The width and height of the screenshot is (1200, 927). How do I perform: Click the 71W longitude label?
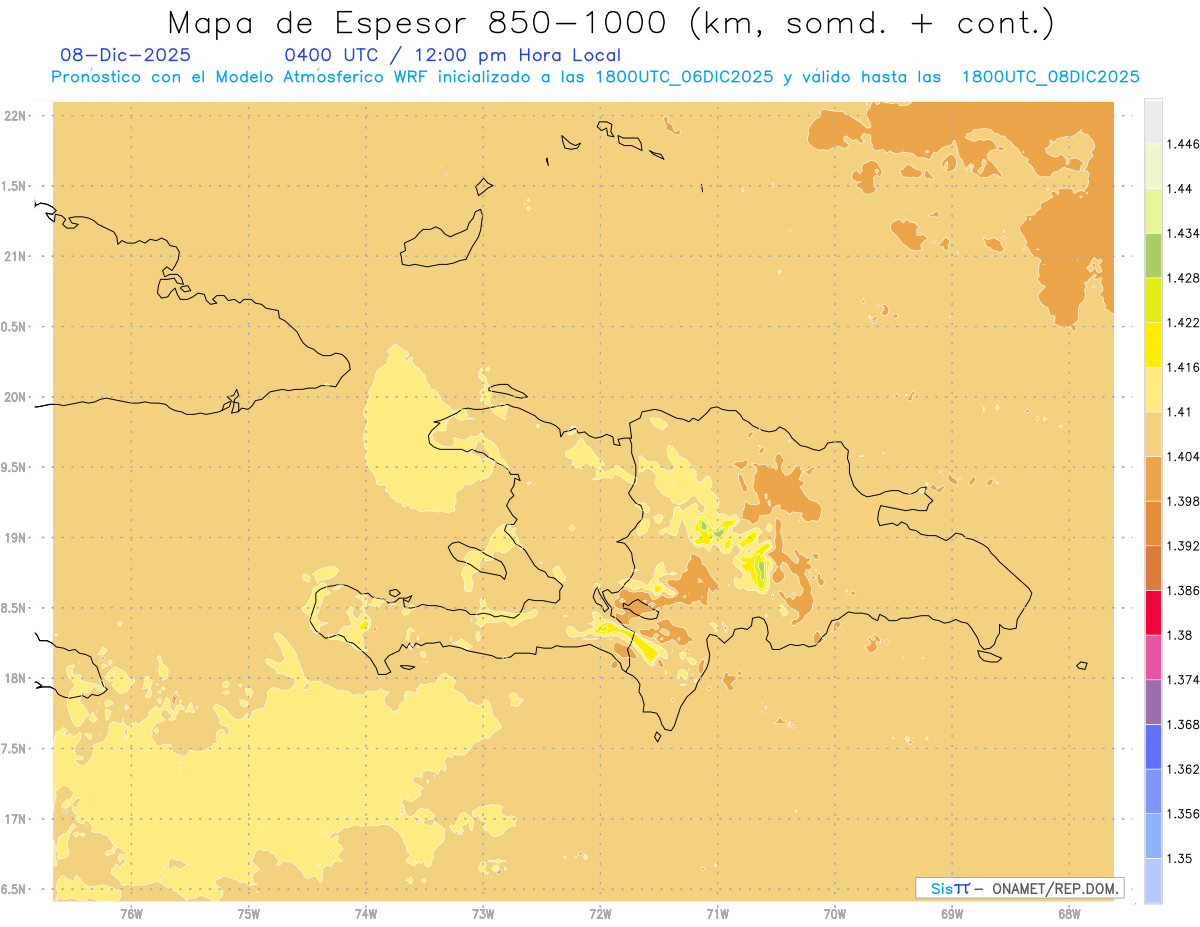pos(717,913)
